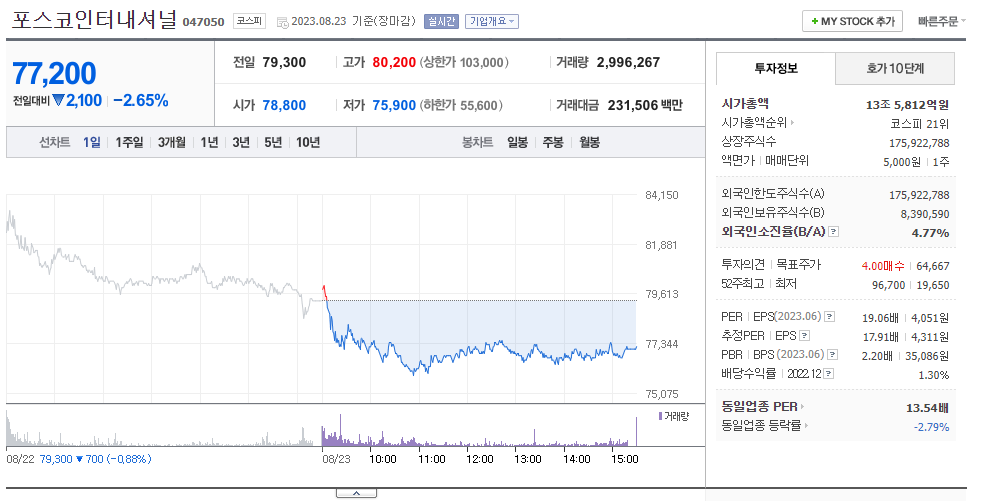This screenshot has width=985, height=501.
Task: Click the 거래대금 value 231,506 백만
Action: click(645, 105)
